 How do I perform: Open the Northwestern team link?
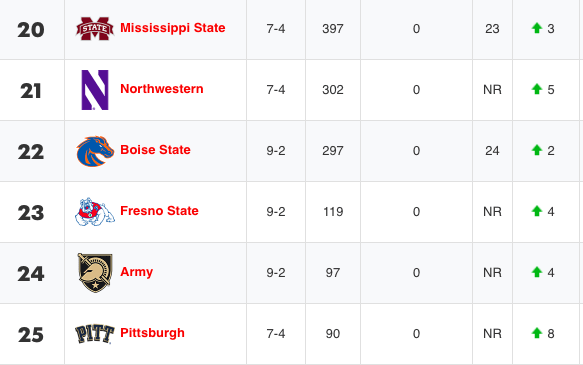(162, 89)
